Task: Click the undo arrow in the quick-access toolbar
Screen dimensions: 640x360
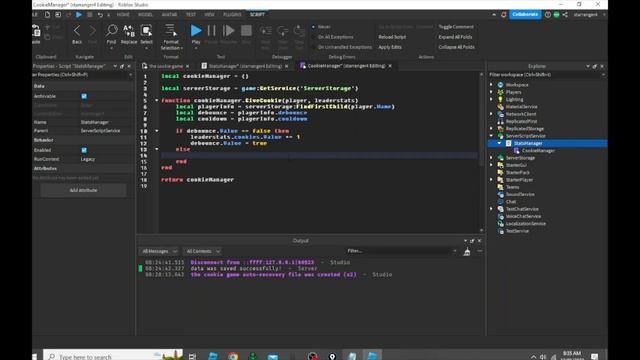Action: 100,15
